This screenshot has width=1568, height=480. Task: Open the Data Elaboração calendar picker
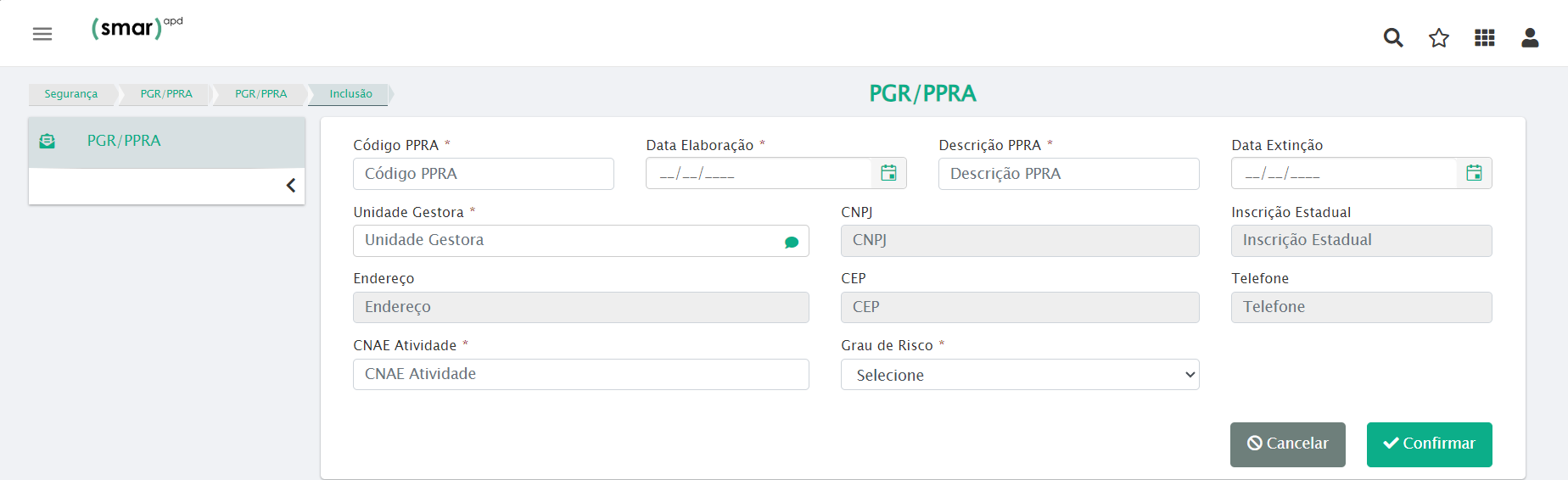click(x=888, y=173)
